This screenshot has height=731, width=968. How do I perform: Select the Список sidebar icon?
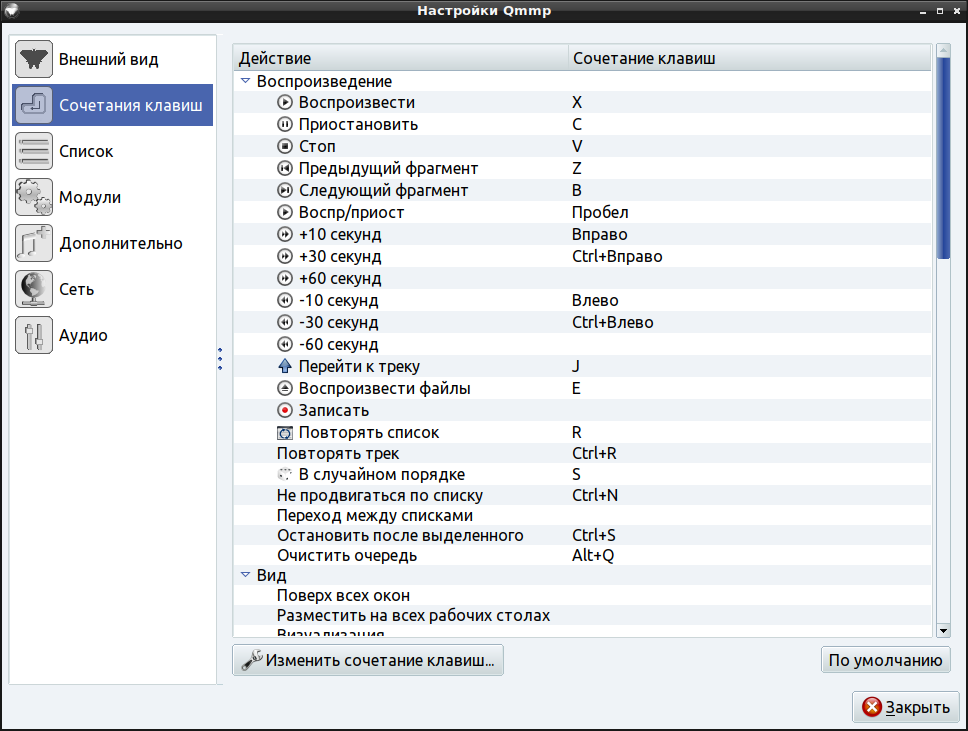[x=34, y=152]
